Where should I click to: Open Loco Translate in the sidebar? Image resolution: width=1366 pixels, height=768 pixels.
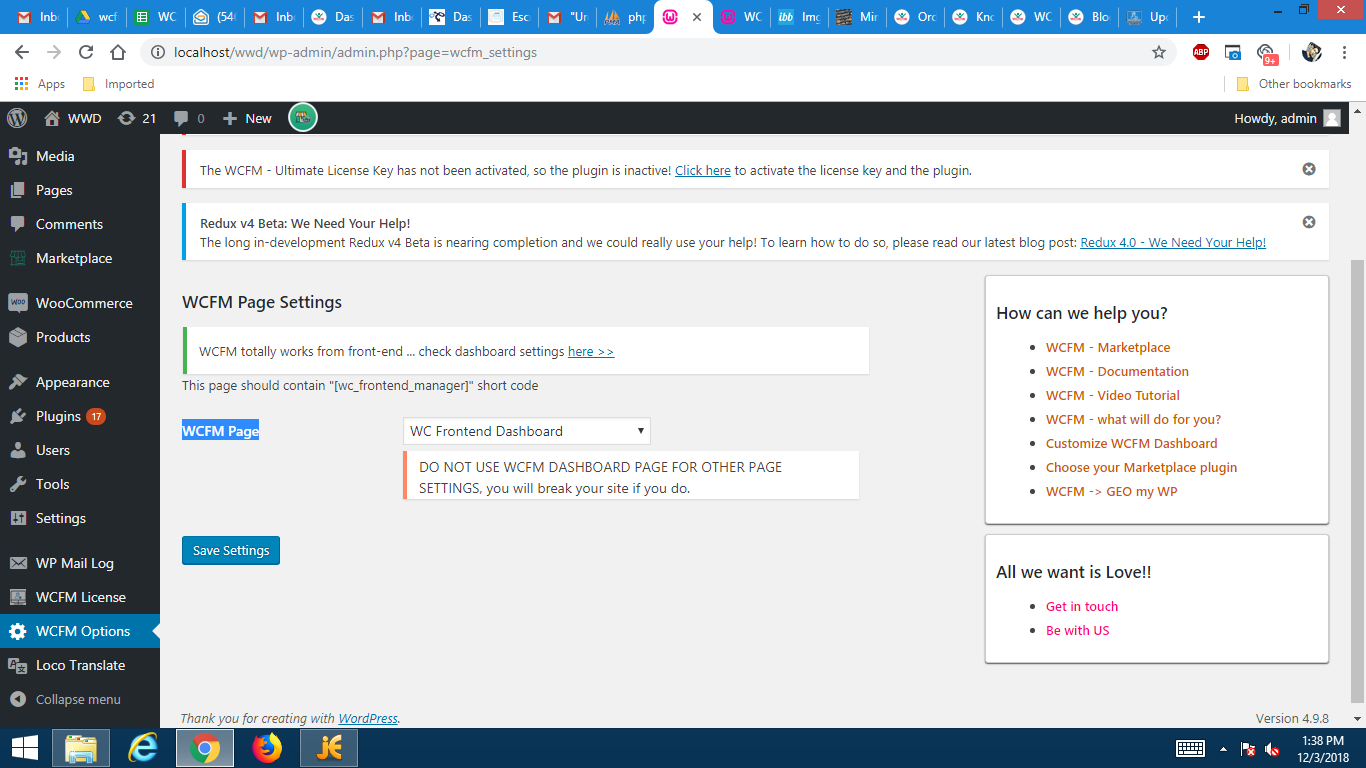(80, 665)
